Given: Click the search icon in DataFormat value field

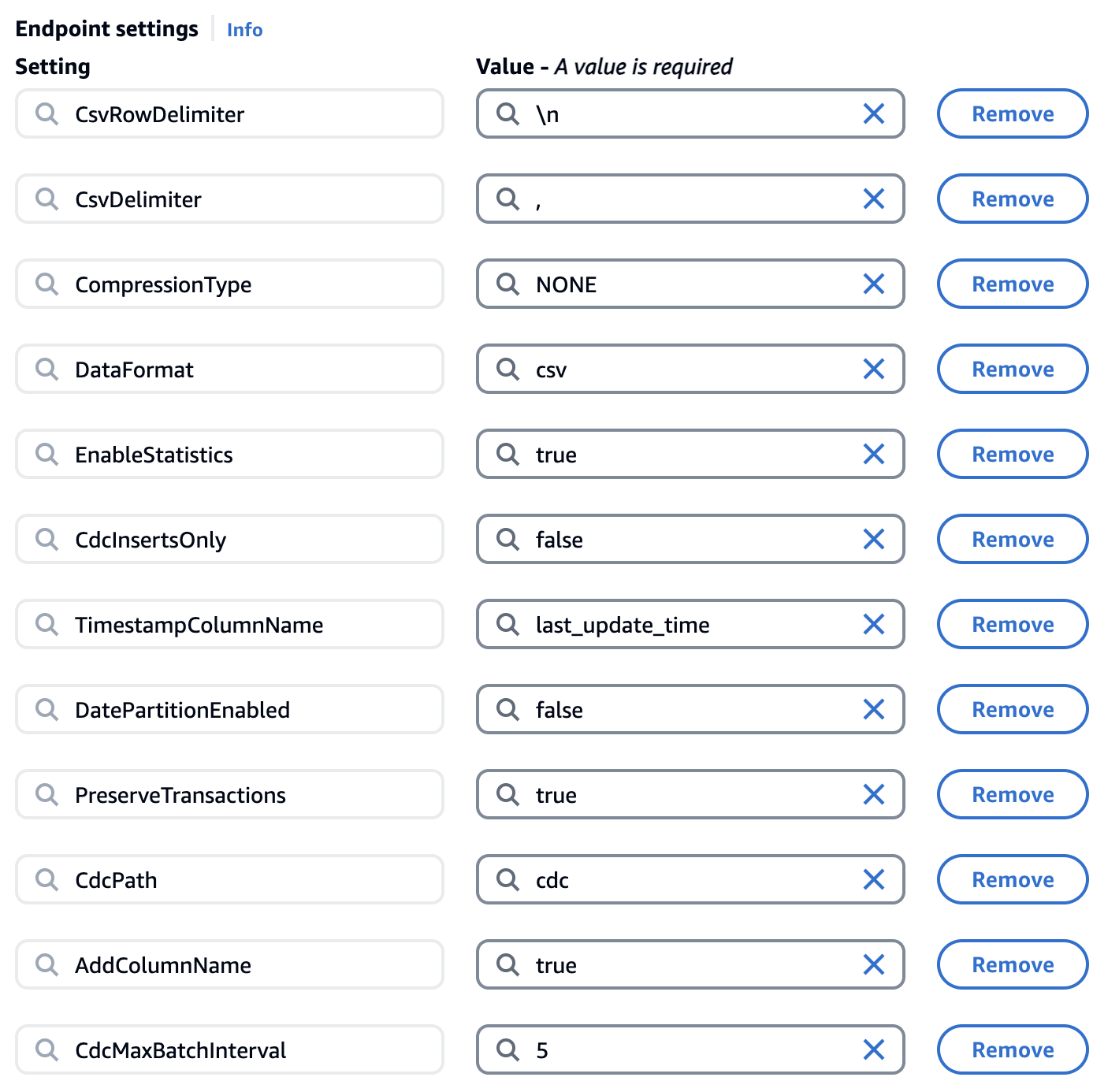Looking at the screenshot, I should click(507, 369).
